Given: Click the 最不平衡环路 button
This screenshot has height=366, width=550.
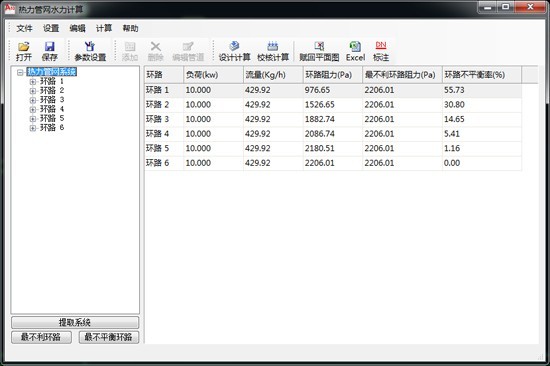Looking at the screenshot, I should coord(109,337).
